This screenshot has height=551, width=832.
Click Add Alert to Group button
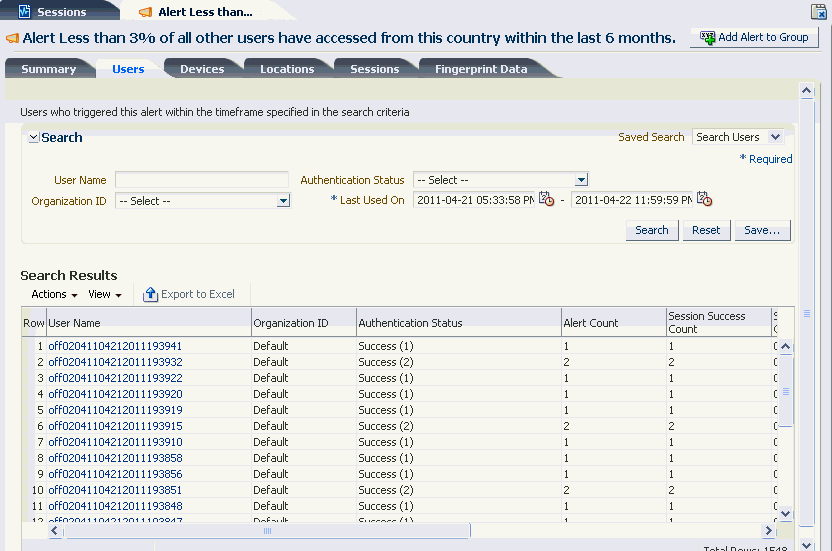point(754,37)
